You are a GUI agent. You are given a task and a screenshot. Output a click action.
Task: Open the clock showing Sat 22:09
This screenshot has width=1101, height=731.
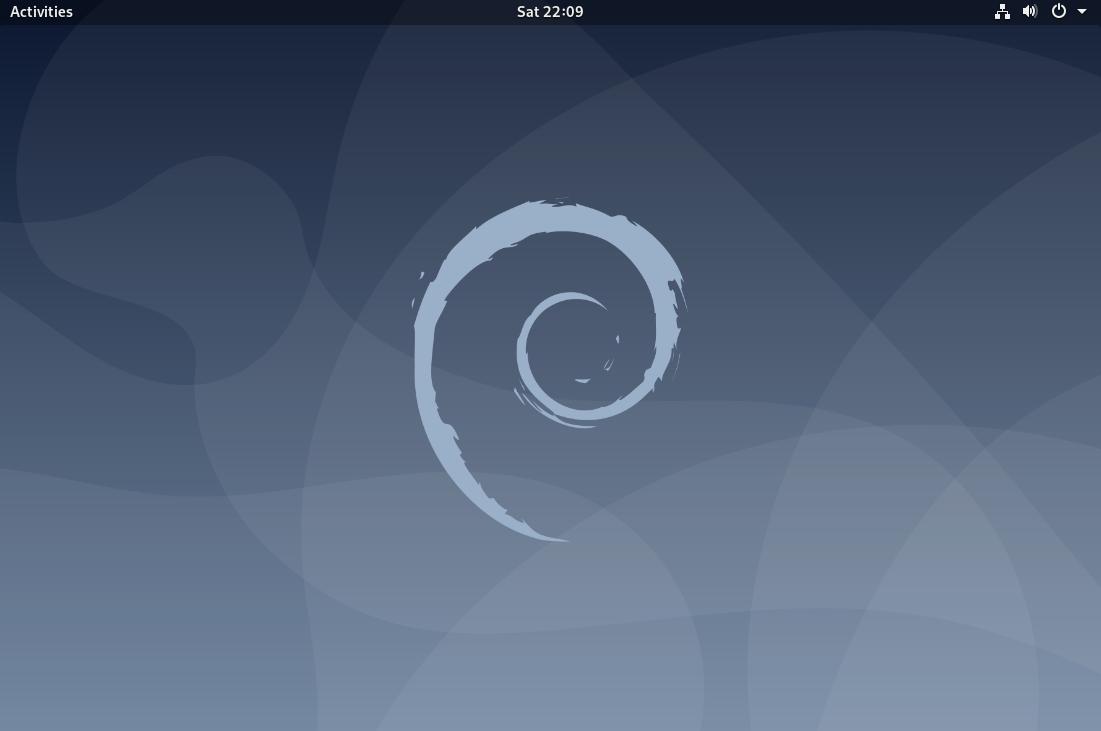pos(550,11)
